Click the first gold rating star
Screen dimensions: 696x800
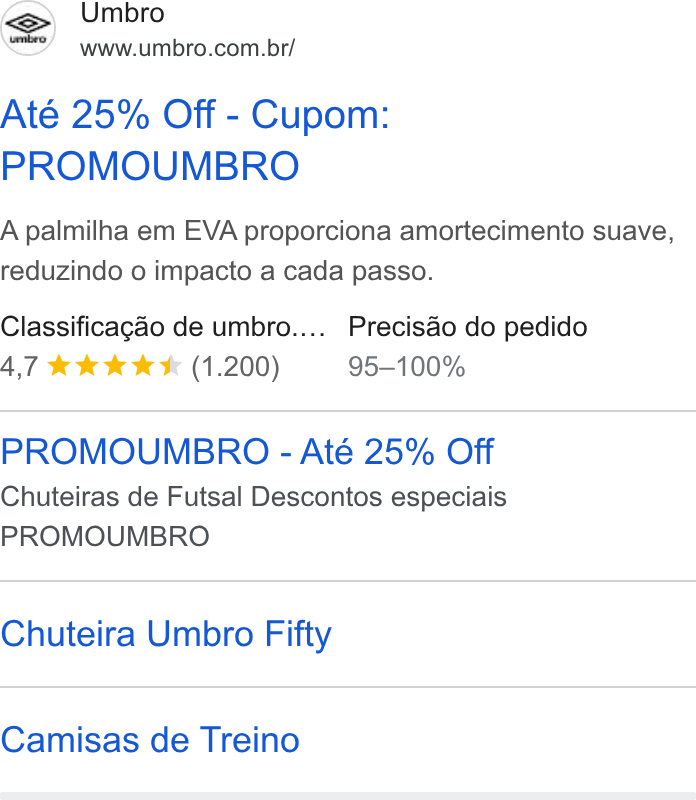tap(59, 366)
